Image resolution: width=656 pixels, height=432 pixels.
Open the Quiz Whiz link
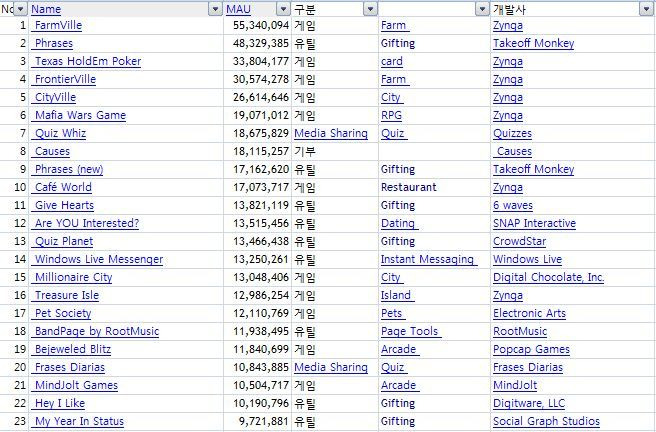(60, 133)
